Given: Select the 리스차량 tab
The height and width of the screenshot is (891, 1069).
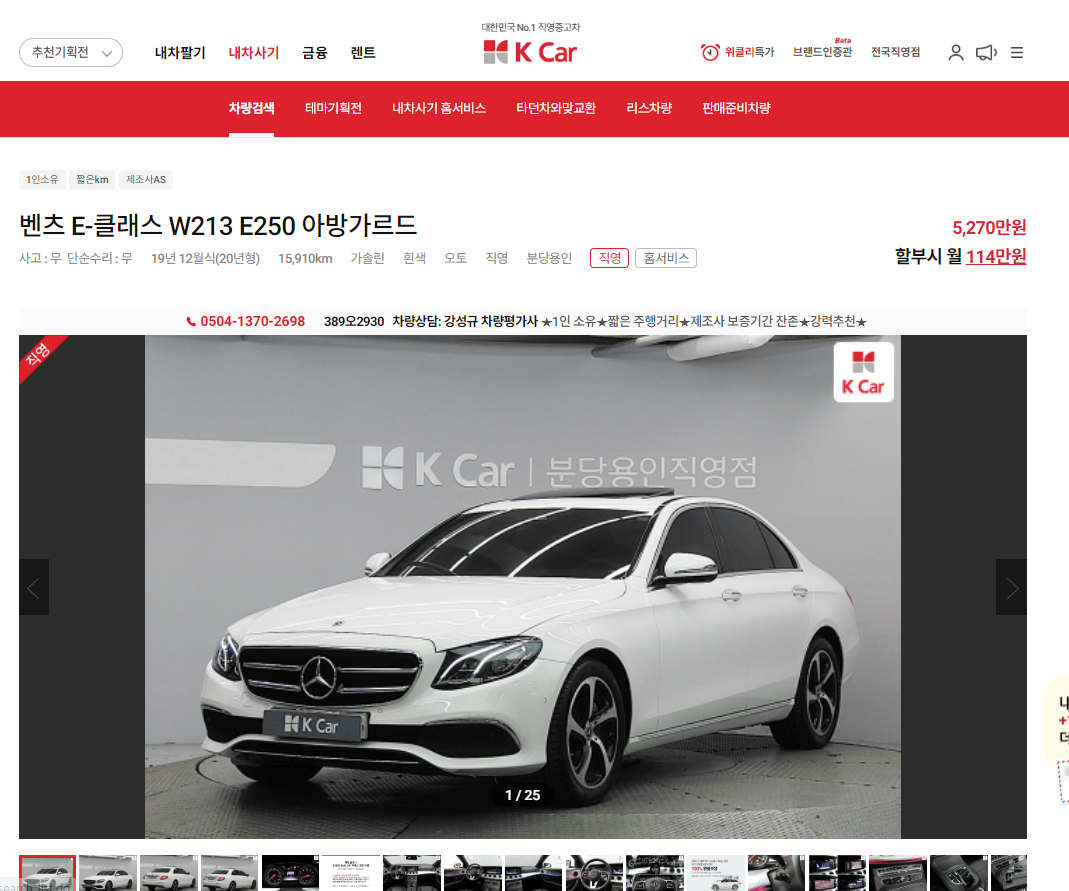Looking at the screenshot, I should [649, 108].
